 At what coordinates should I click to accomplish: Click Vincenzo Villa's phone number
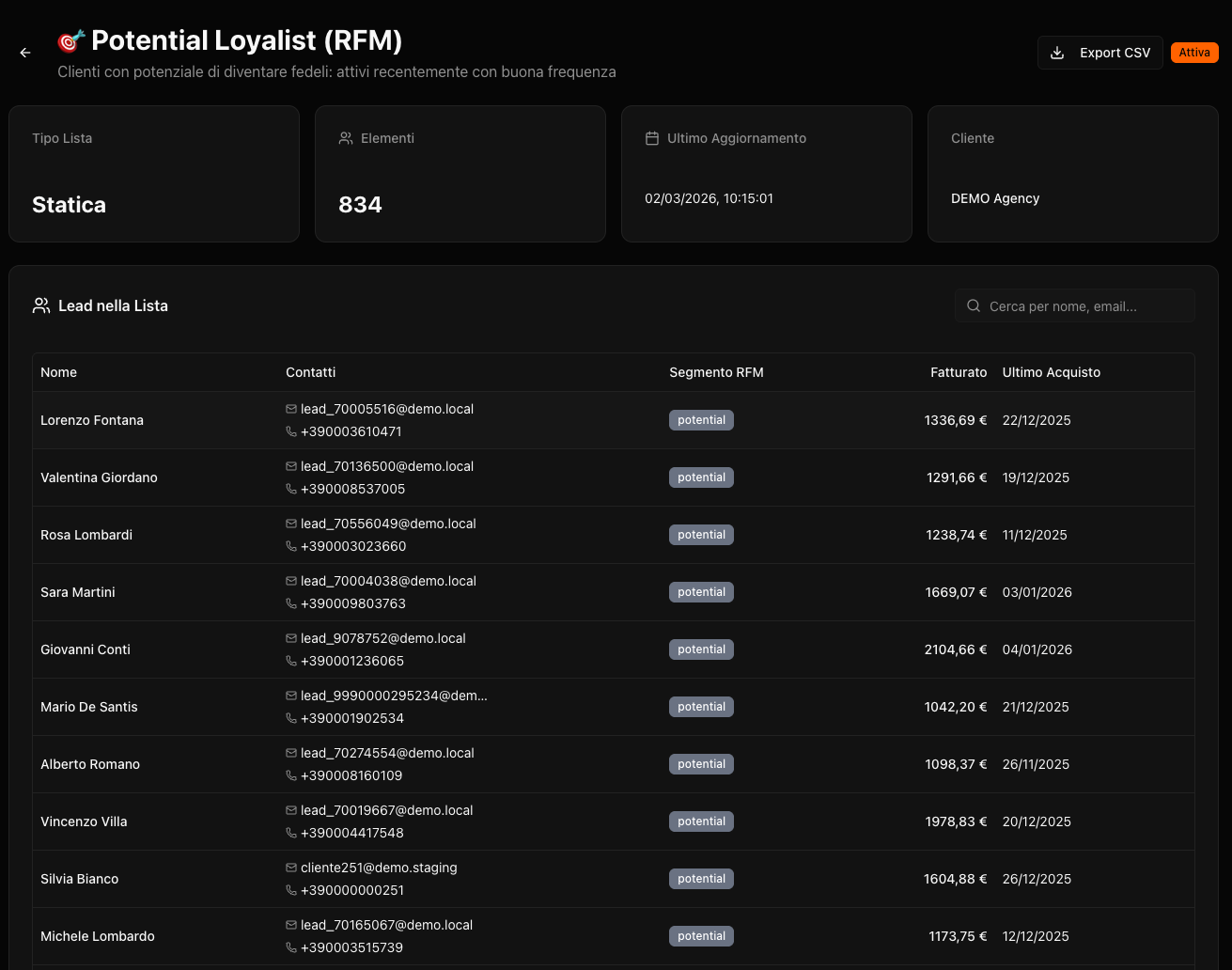coord(352,833)
